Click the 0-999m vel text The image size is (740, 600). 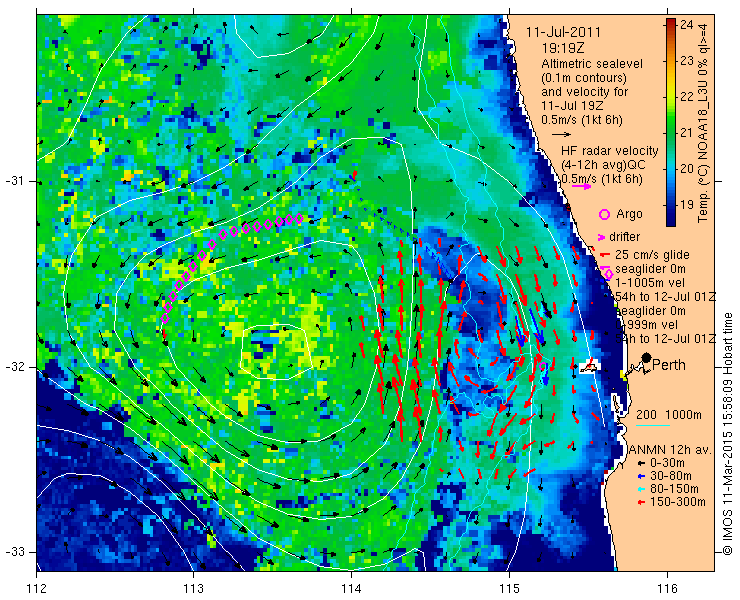point(647,325)
